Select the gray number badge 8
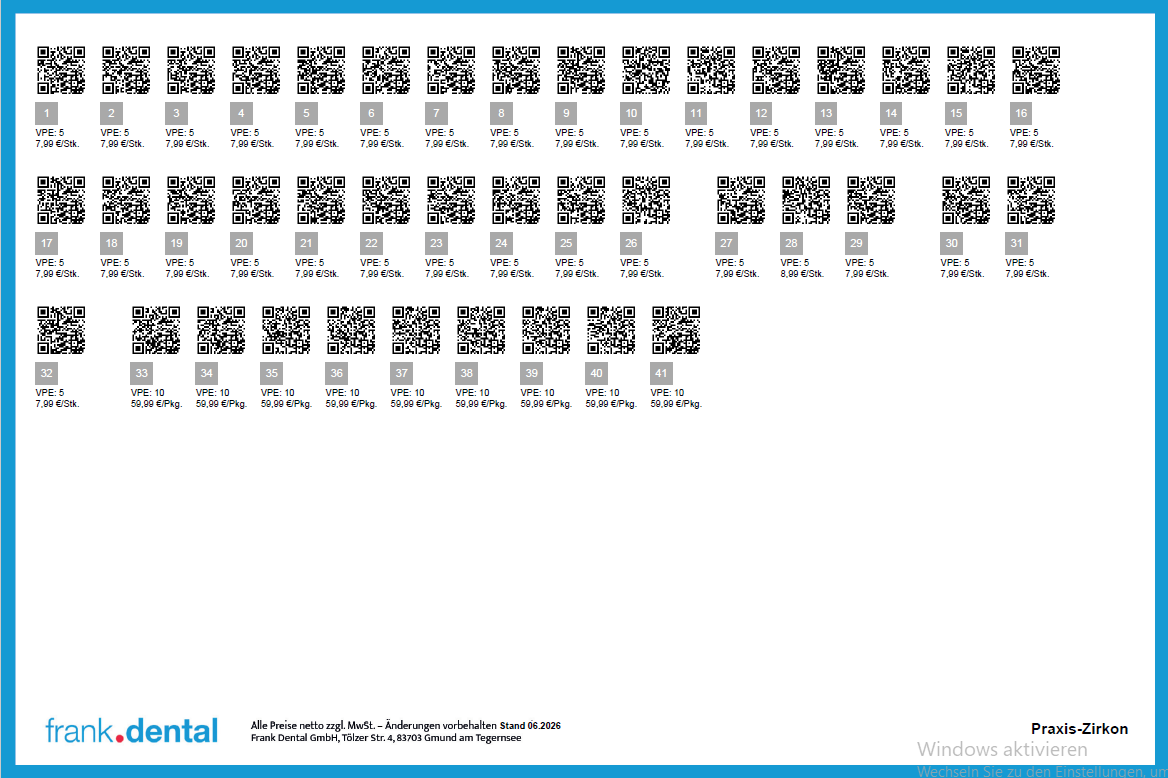 501,113
